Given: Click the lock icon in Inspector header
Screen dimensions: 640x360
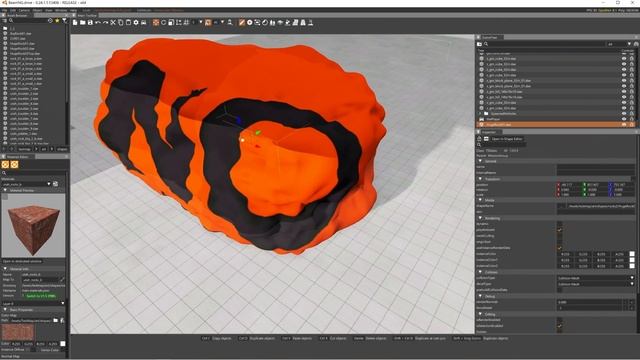Looking at the screenshot, I should tap(480, 139).
